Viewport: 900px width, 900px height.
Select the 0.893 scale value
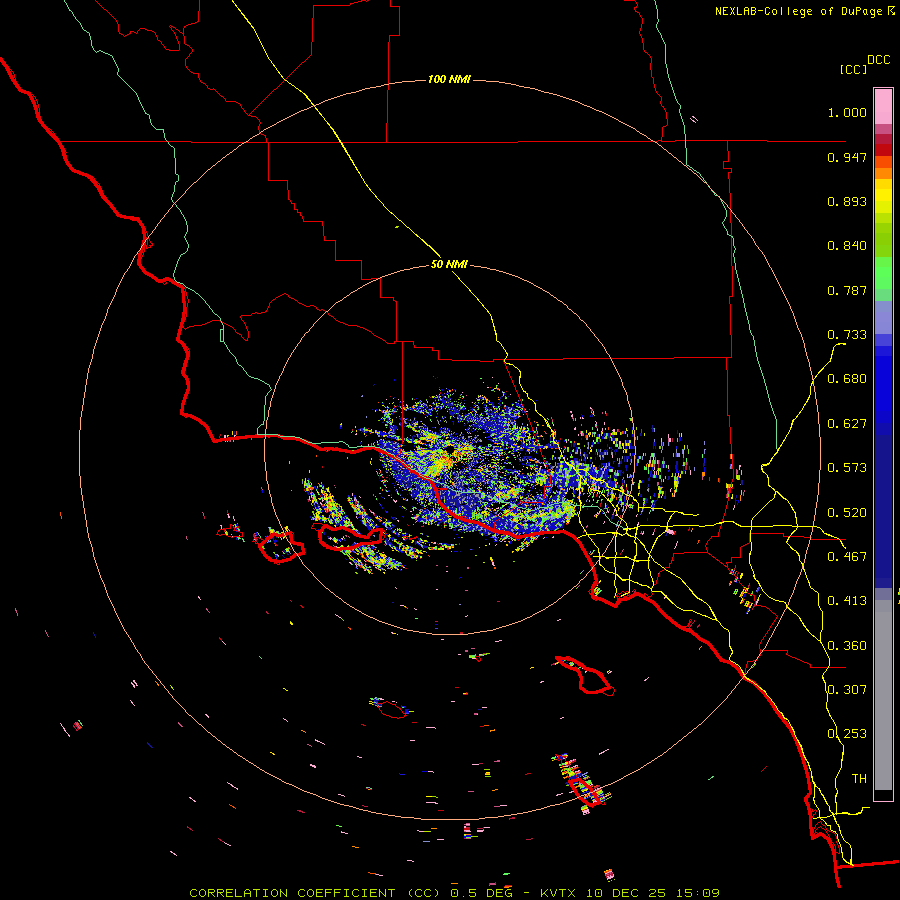(847, 201)
